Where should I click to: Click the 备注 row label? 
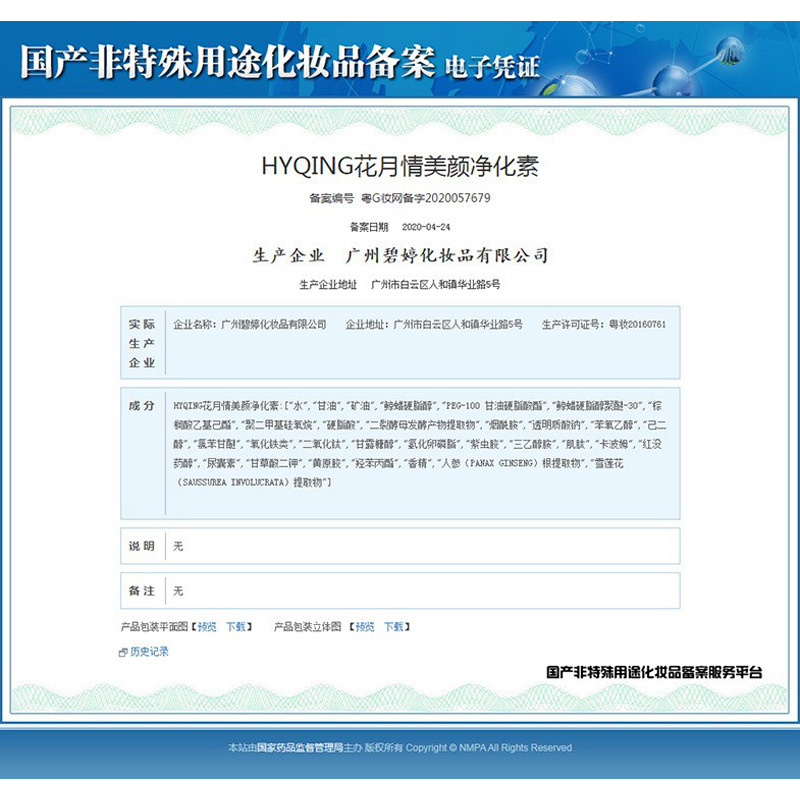[x=141, y=591]
